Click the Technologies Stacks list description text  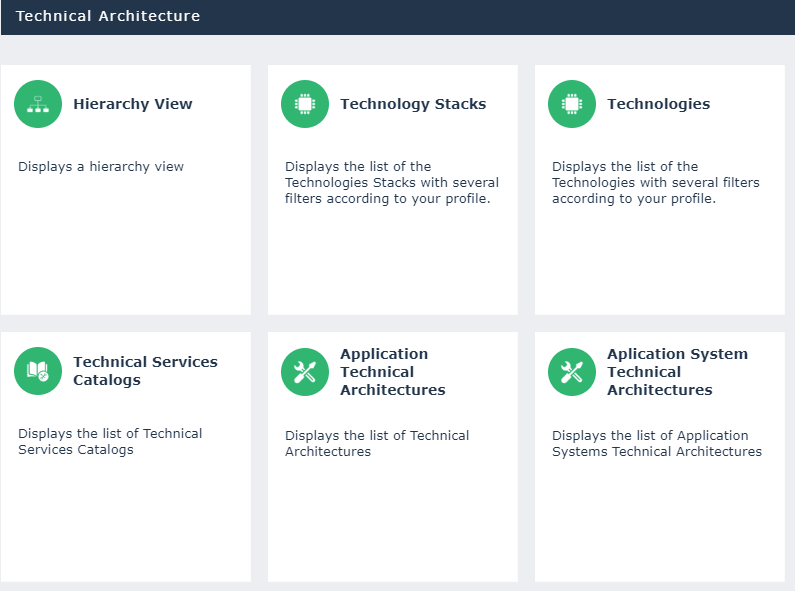tap(392, 183)
